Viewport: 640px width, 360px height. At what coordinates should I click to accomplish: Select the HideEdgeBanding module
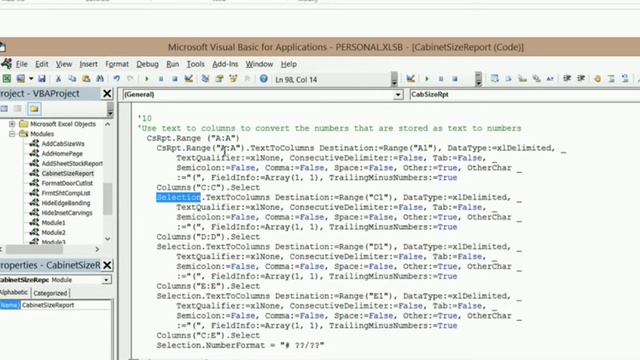pos(66,203)
